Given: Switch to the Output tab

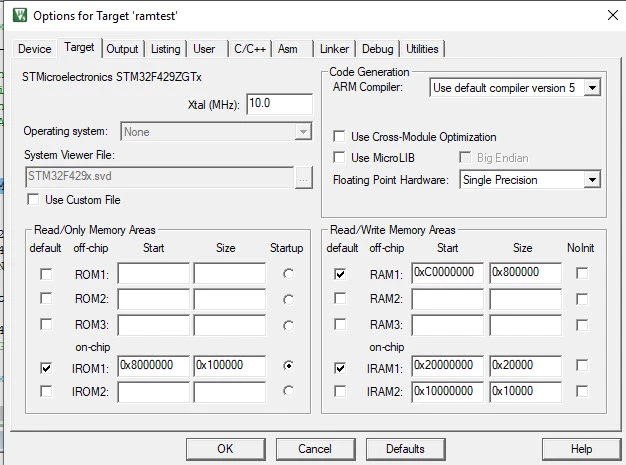Looking at the screenshot, I should (x=122, y=49).
